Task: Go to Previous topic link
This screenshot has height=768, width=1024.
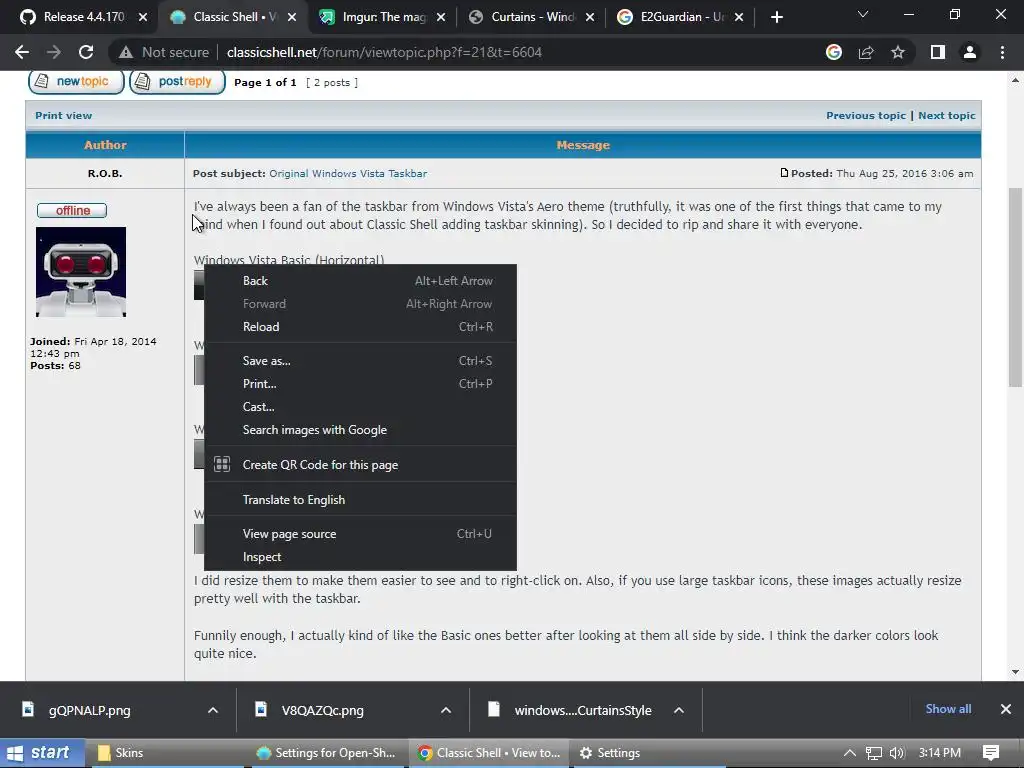Action: tap(865, 116)
